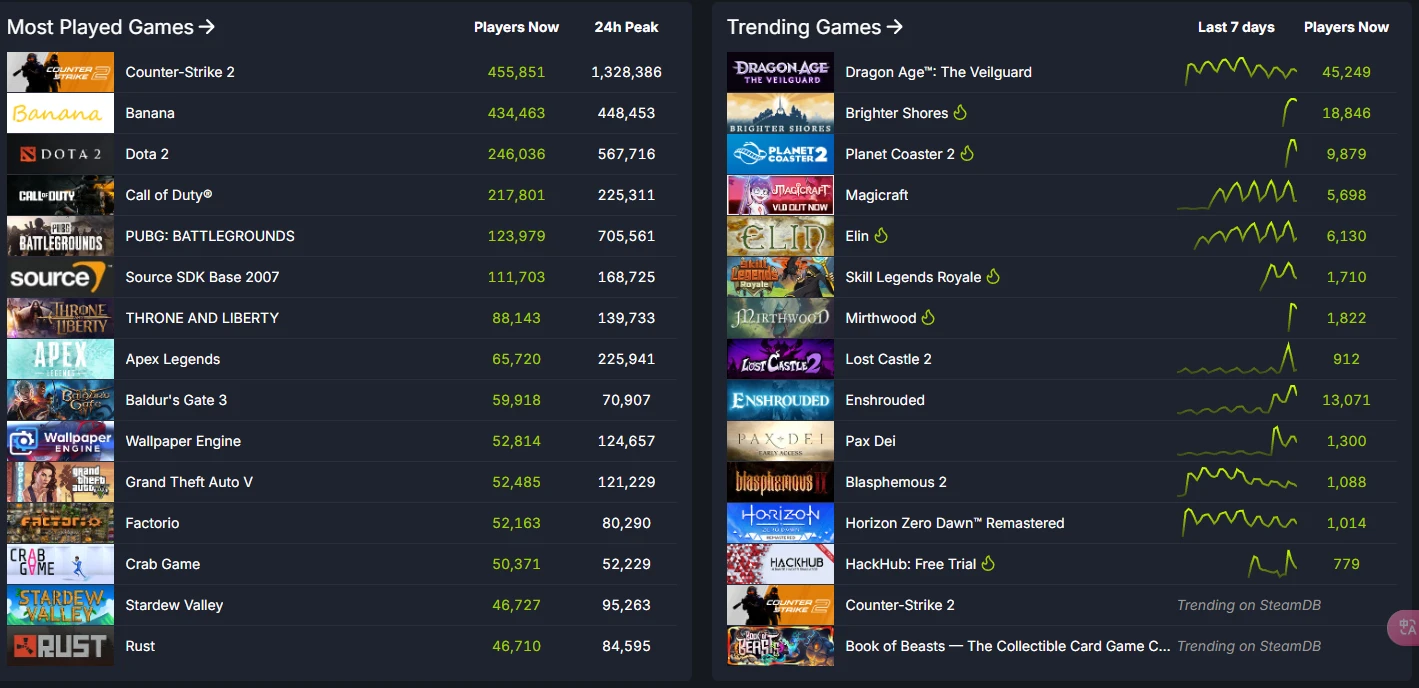Screen dimensions: 1419x688
Task: Open the Wallpaper Engine icon thumbnail
Action: pos(60,441)
